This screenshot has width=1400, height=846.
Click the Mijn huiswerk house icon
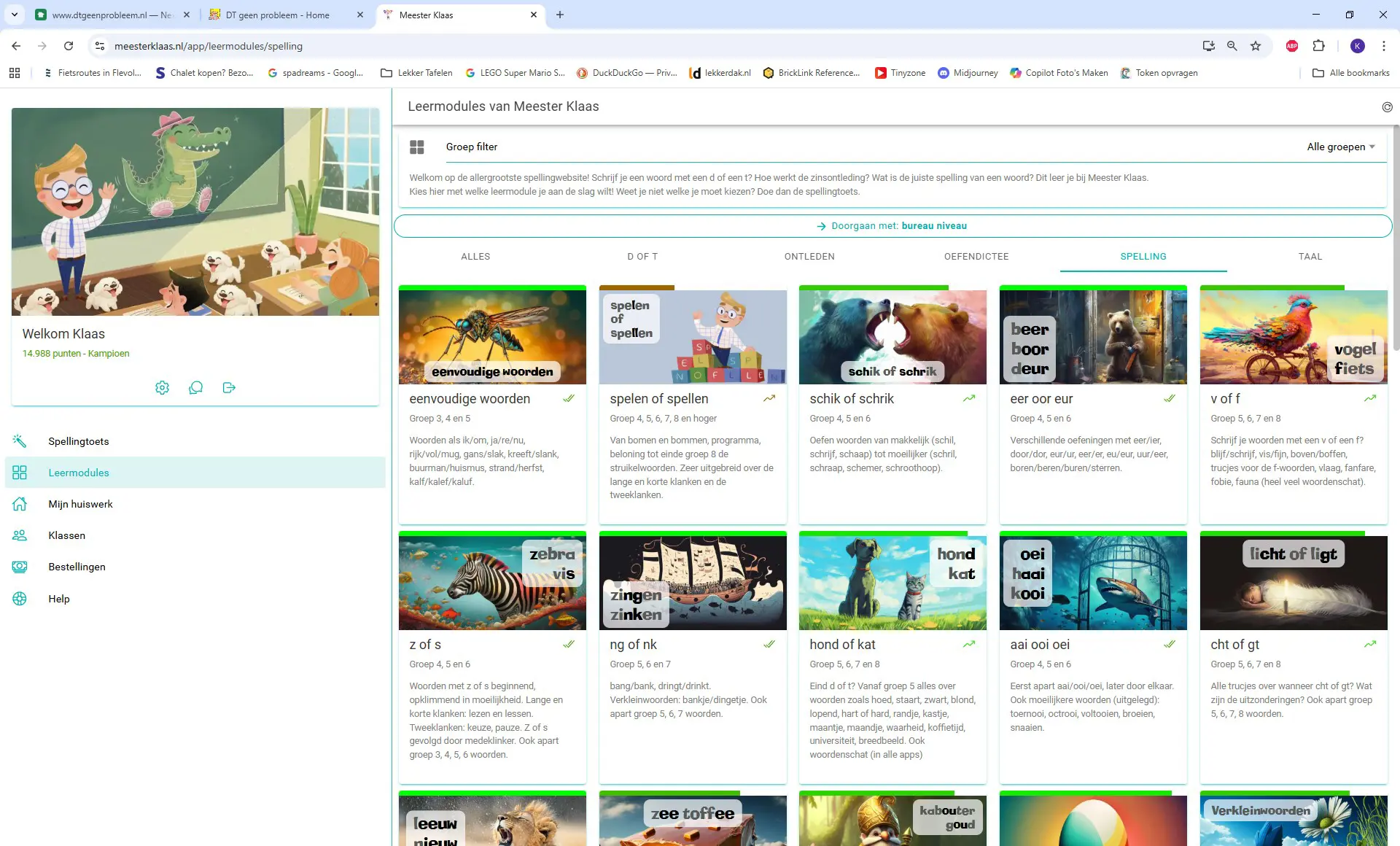[20, 504]
